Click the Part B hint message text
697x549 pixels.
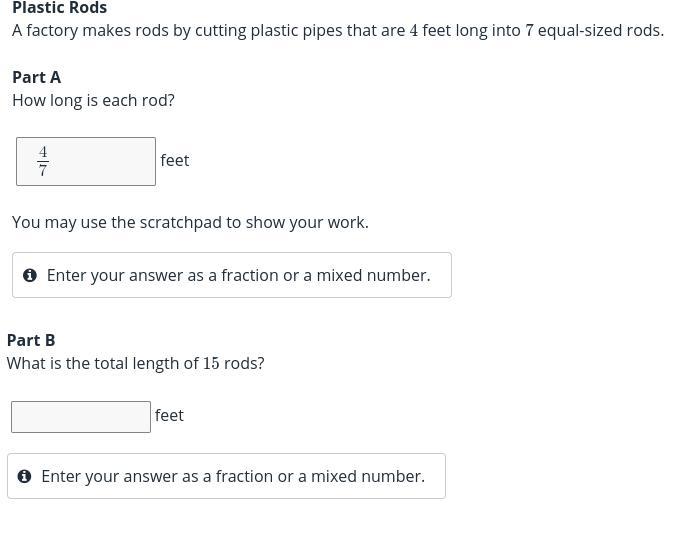233,476
